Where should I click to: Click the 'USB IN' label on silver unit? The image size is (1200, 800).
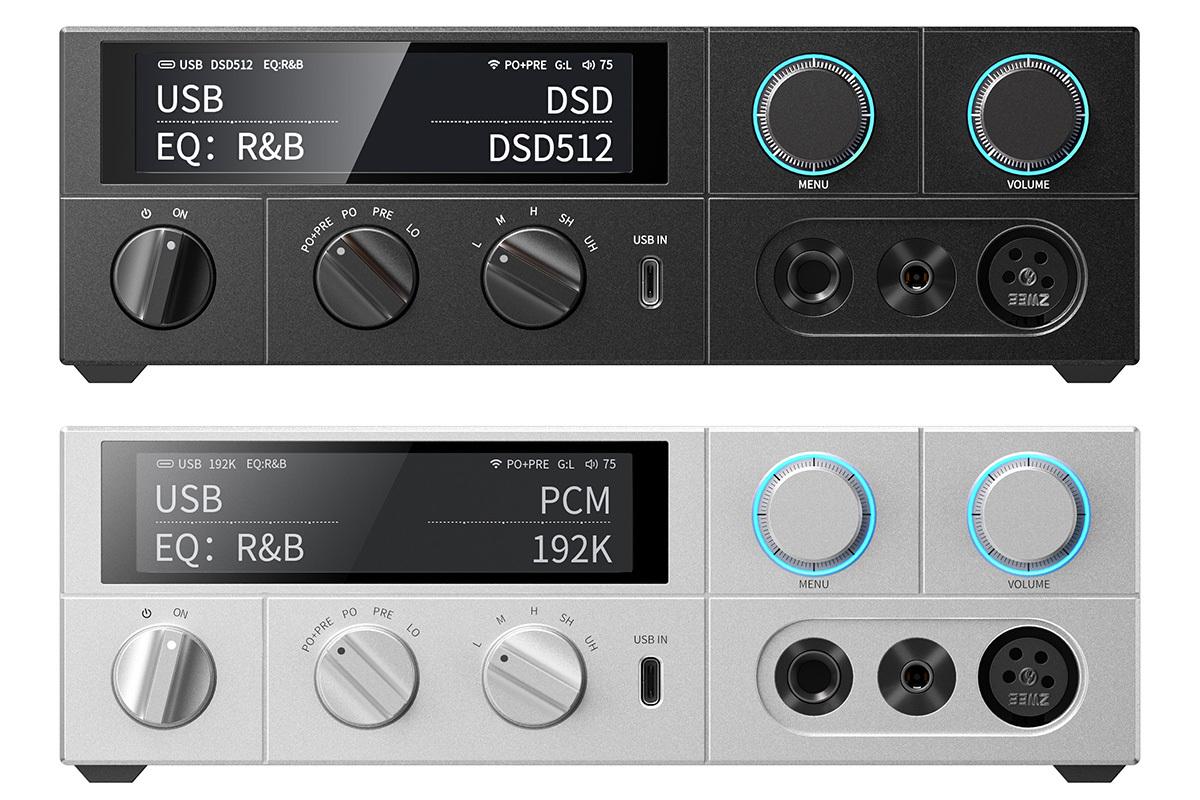[x=650, y=640]
